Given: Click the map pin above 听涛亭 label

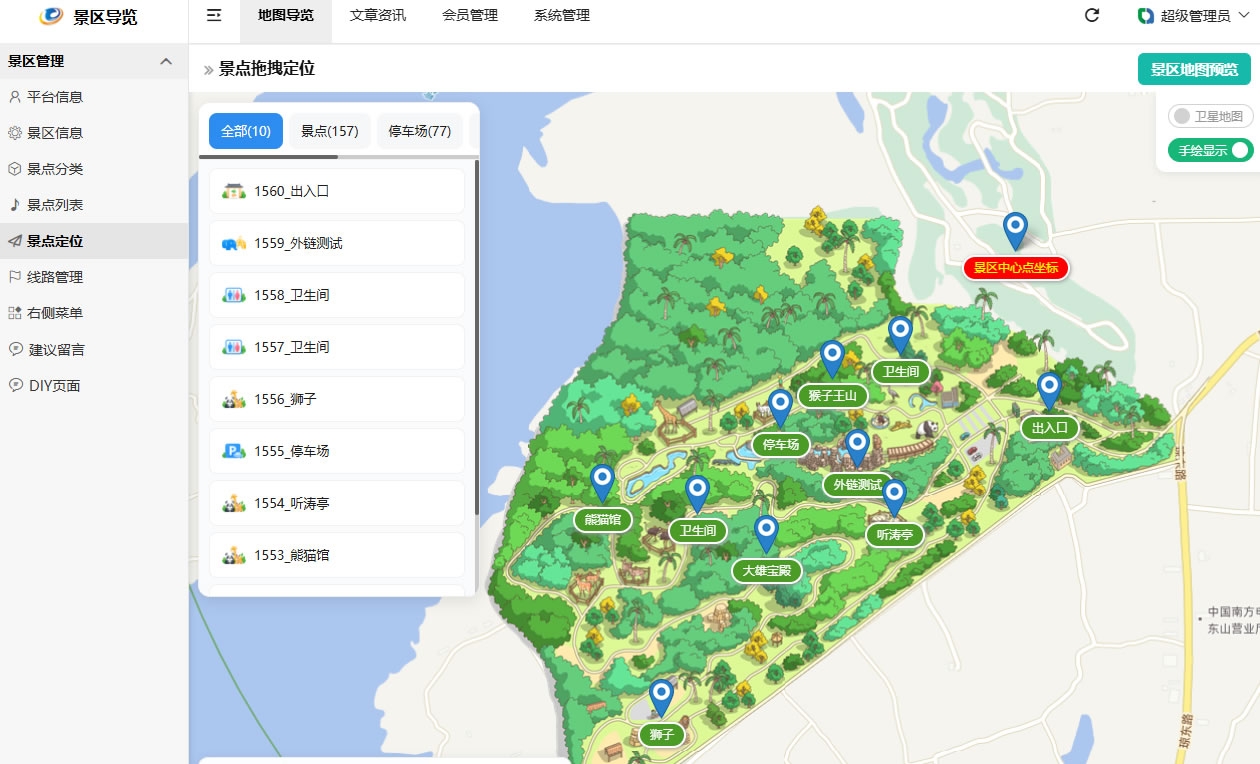Looking at the screenshot, I should point(894,498).
